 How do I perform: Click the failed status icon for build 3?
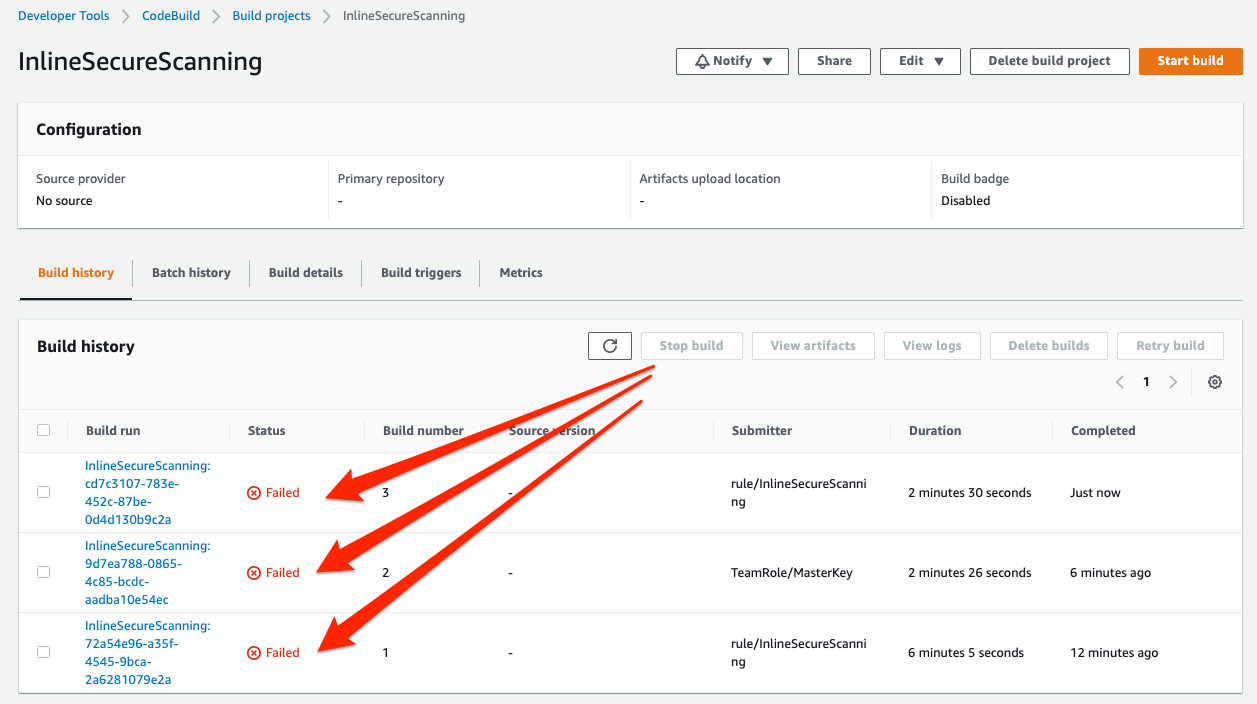[254, 493]
